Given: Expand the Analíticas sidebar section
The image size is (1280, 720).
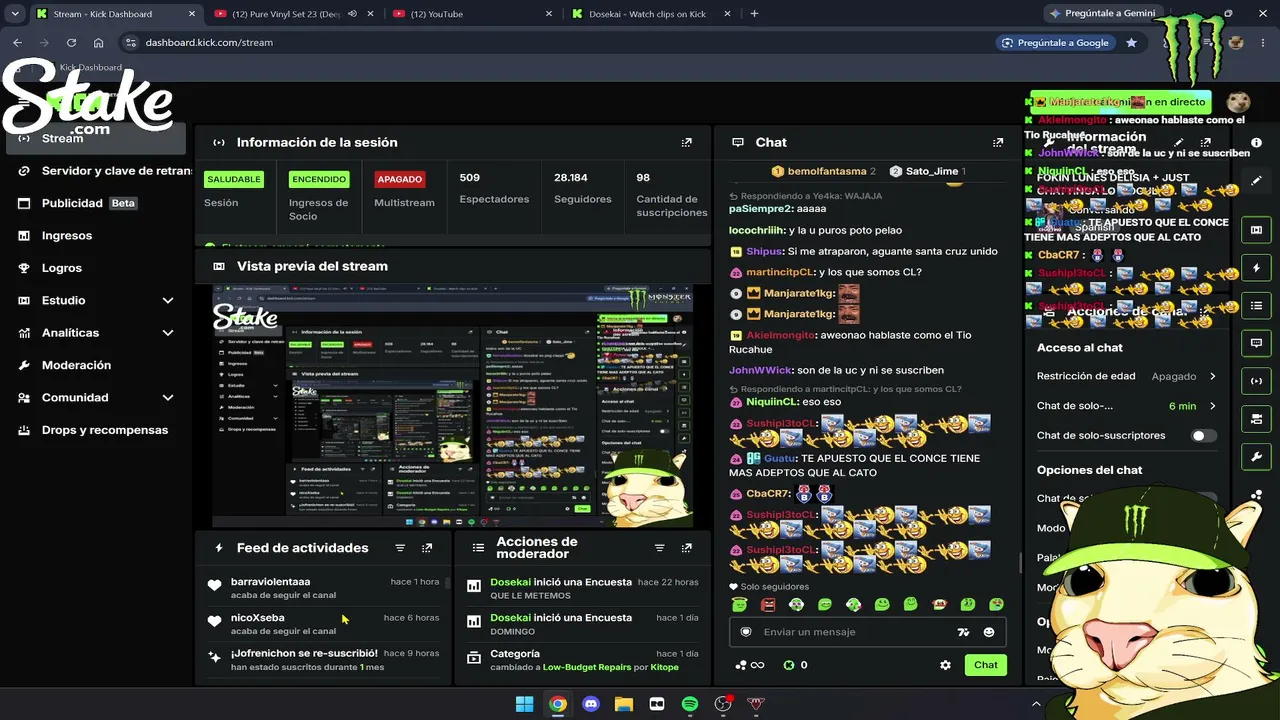Looking at the screenshot, I should click(x=168, y=333).
